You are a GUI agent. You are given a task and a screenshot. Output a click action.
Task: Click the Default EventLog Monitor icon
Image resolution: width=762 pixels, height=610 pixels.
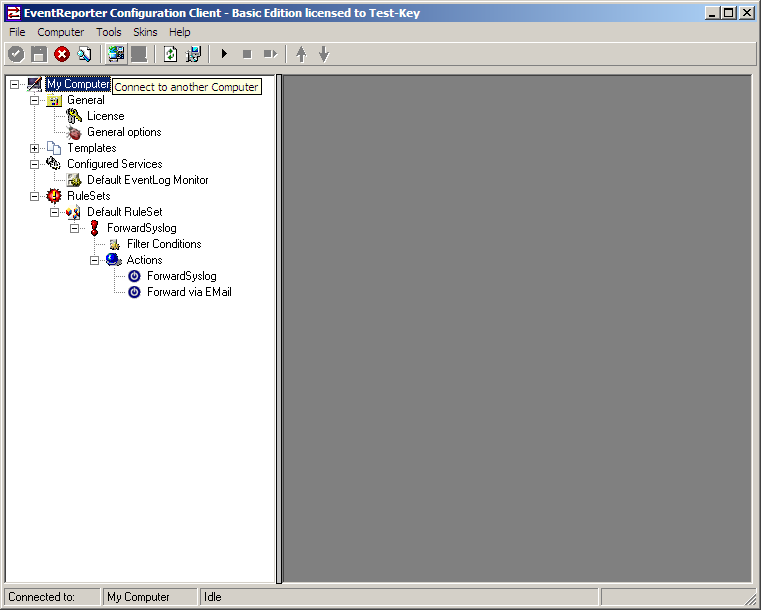click(74, 180)
